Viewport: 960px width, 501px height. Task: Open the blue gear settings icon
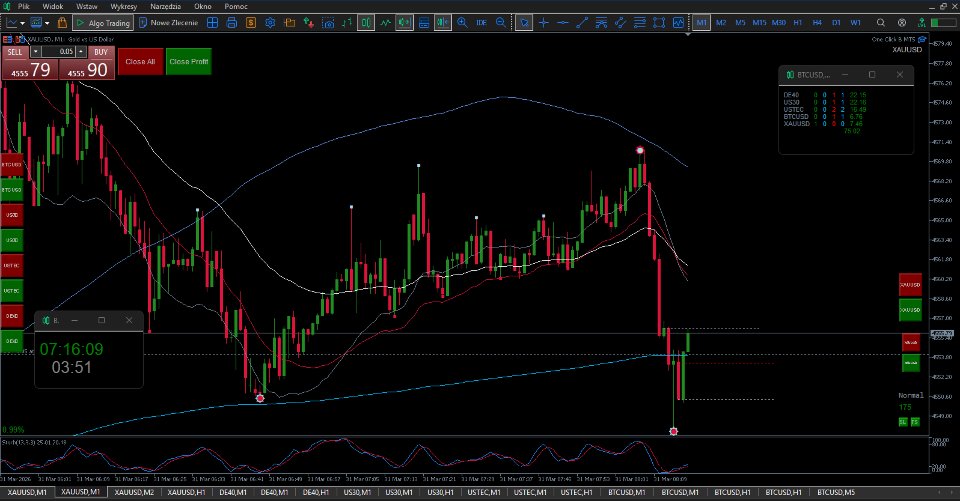(270, 23)
